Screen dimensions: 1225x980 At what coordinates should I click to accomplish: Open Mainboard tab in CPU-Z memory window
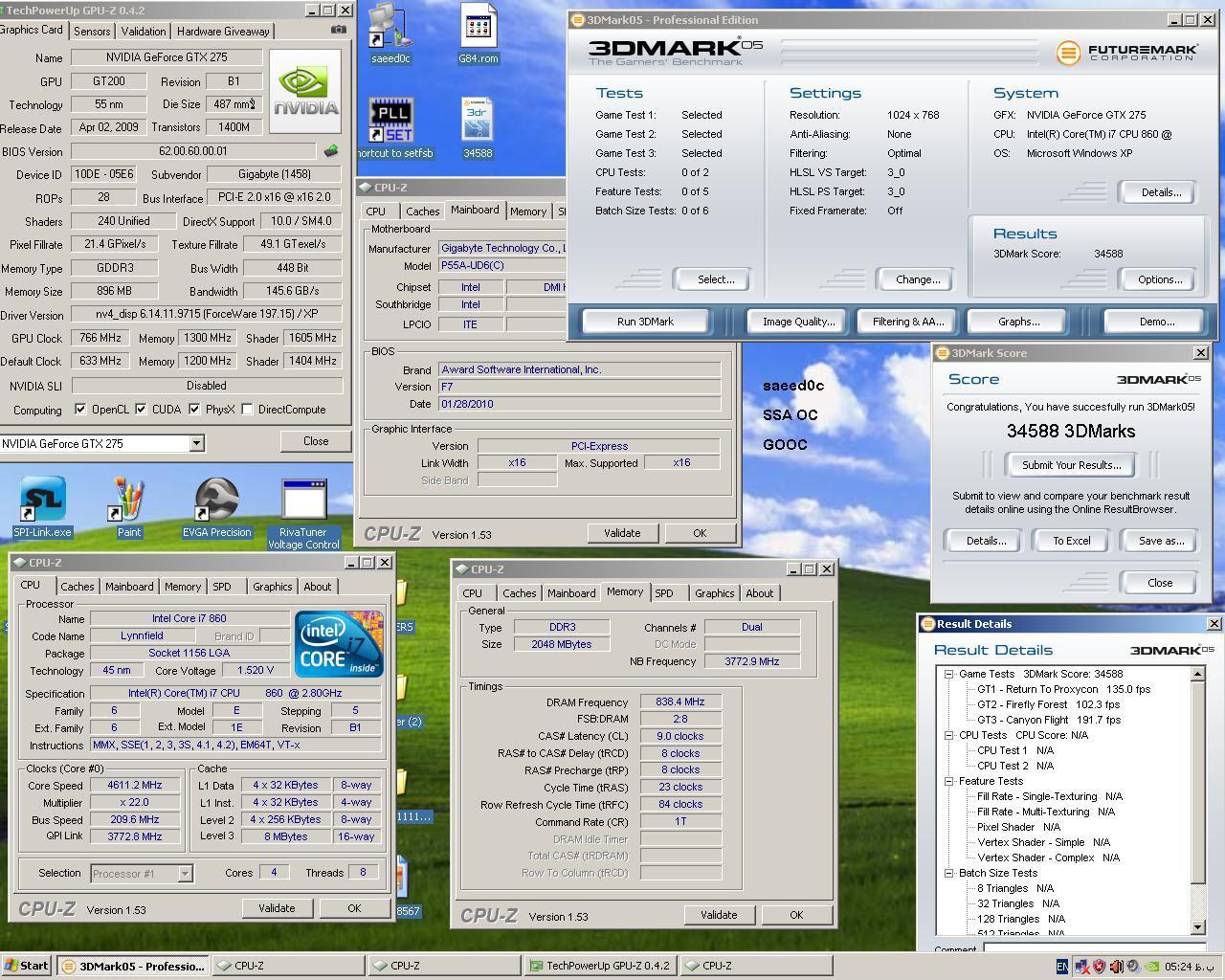tap(571, 593)
